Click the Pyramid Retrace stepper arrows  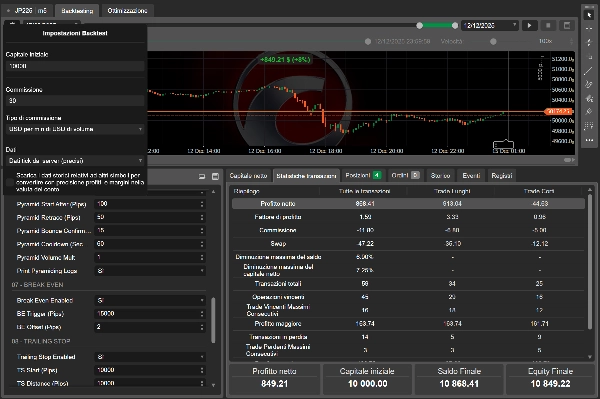pyautogui.click(x=202, y=217)
